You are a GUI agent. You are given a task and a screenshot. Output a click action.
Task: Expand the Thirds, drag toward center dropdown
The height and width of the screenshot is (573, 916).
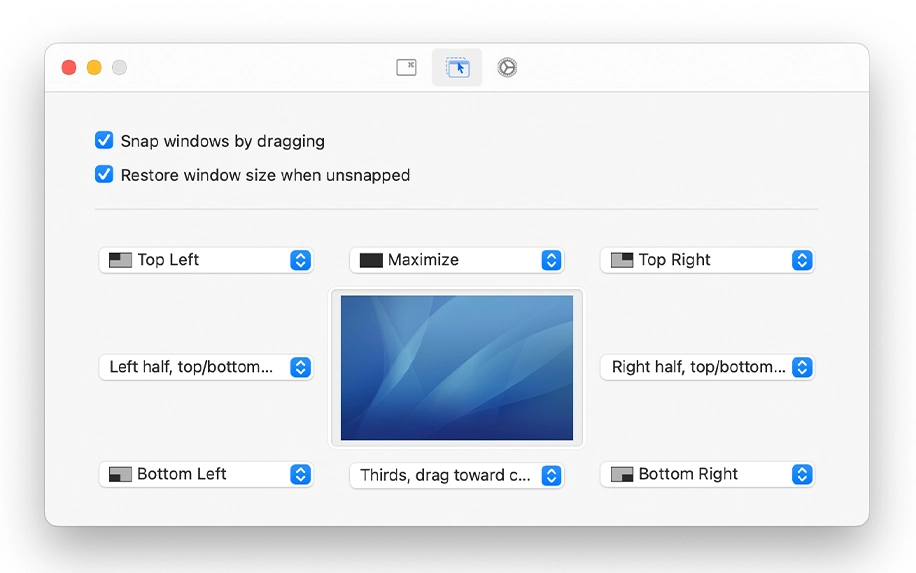[x=457, y=475]
